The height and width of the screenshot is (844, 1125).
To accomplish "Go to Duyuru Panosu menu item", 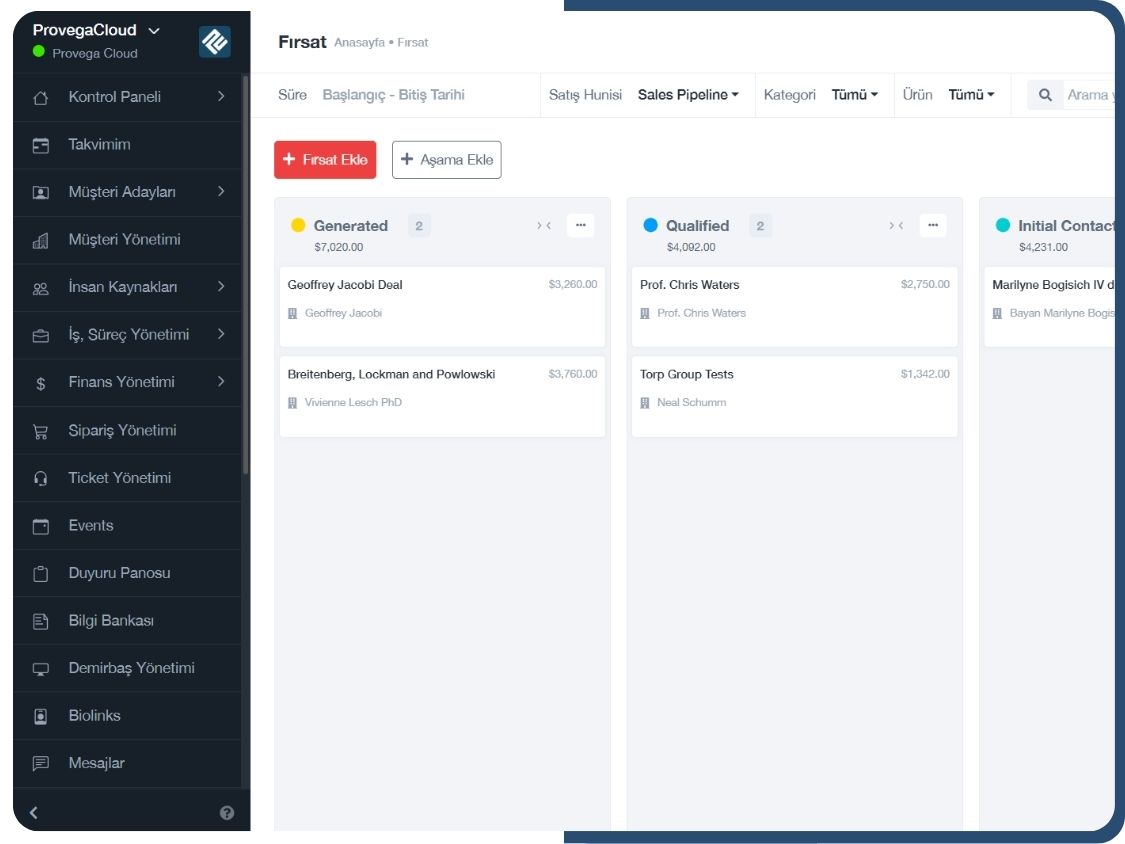I will (119, 573).
